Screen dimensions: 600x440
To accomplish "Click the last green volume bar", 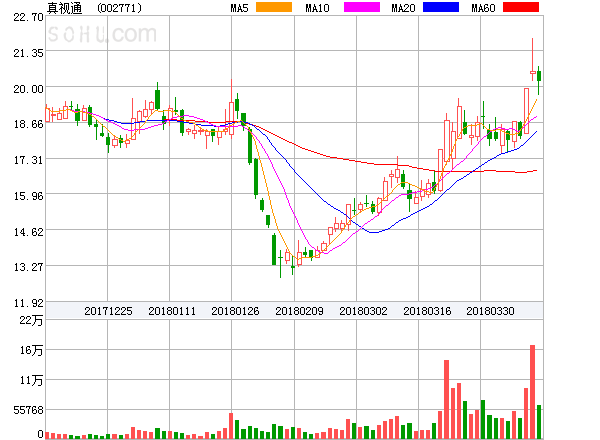I will [539, 422].
